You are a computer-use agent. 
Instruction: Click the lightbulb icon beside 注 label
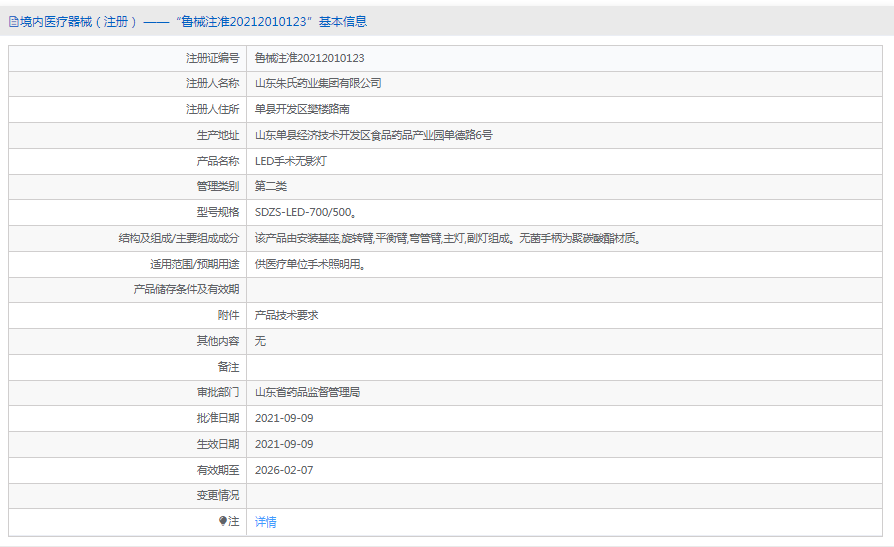(x=223, y=521)
